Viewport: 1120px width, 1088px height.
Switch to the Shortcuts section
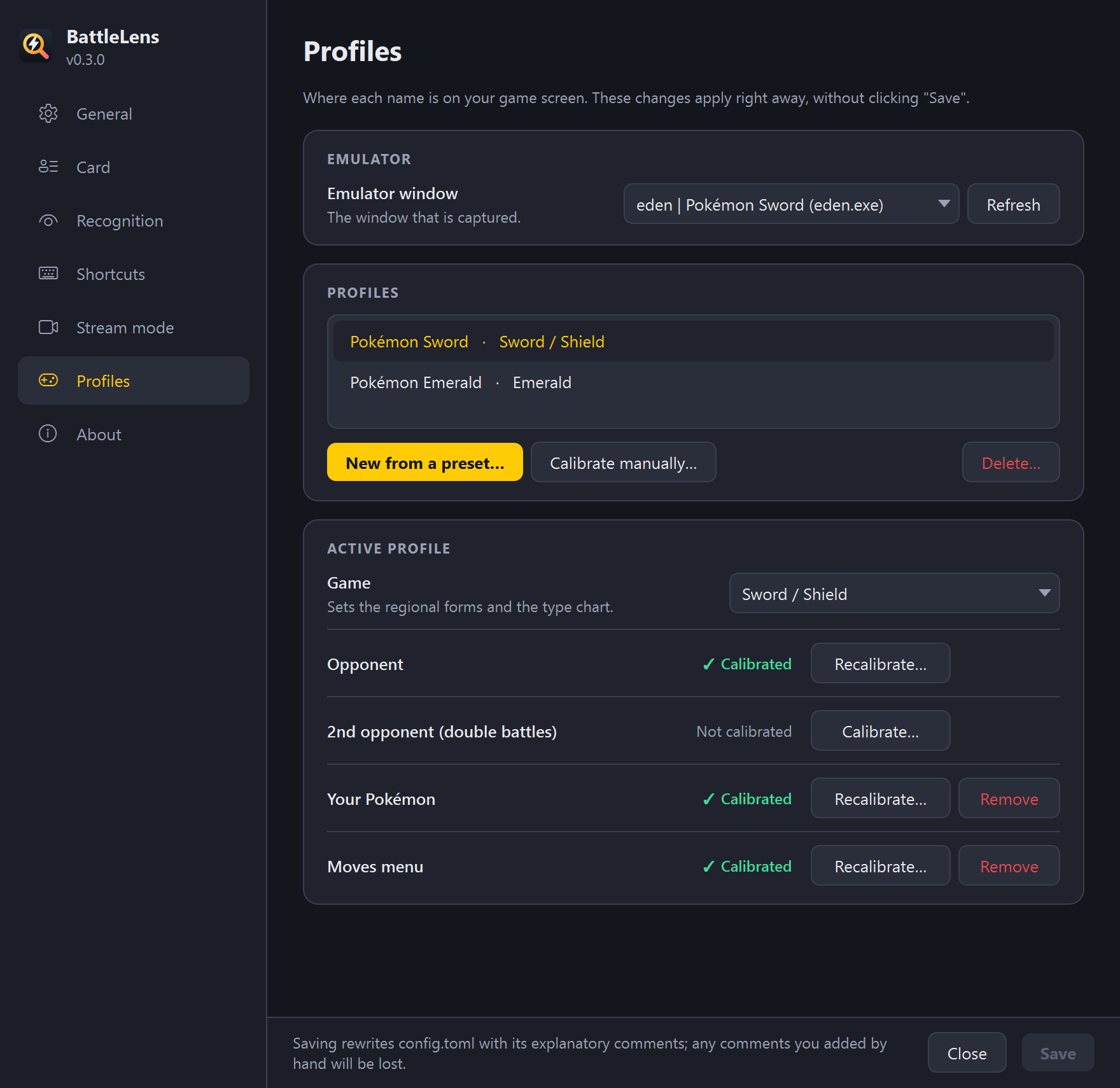point(134,274)
